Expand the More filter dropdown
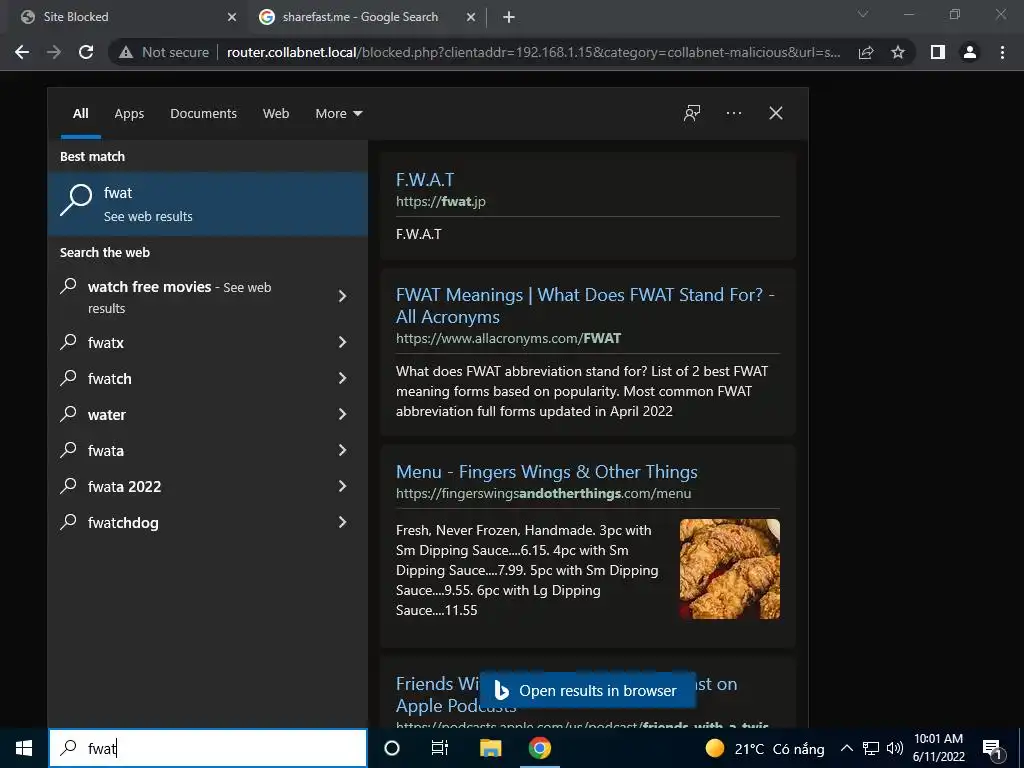The image size is (1024, 768). click(338, 114)
